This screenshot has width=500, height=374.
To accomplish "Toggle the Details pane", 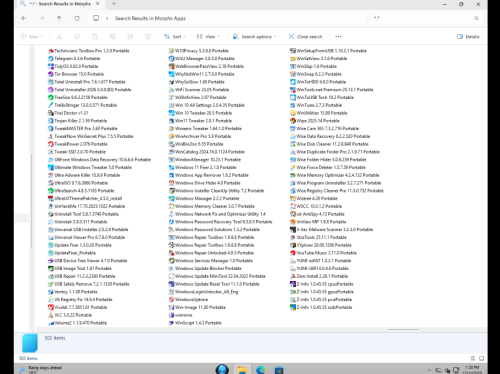I will [x=468, y=37].
